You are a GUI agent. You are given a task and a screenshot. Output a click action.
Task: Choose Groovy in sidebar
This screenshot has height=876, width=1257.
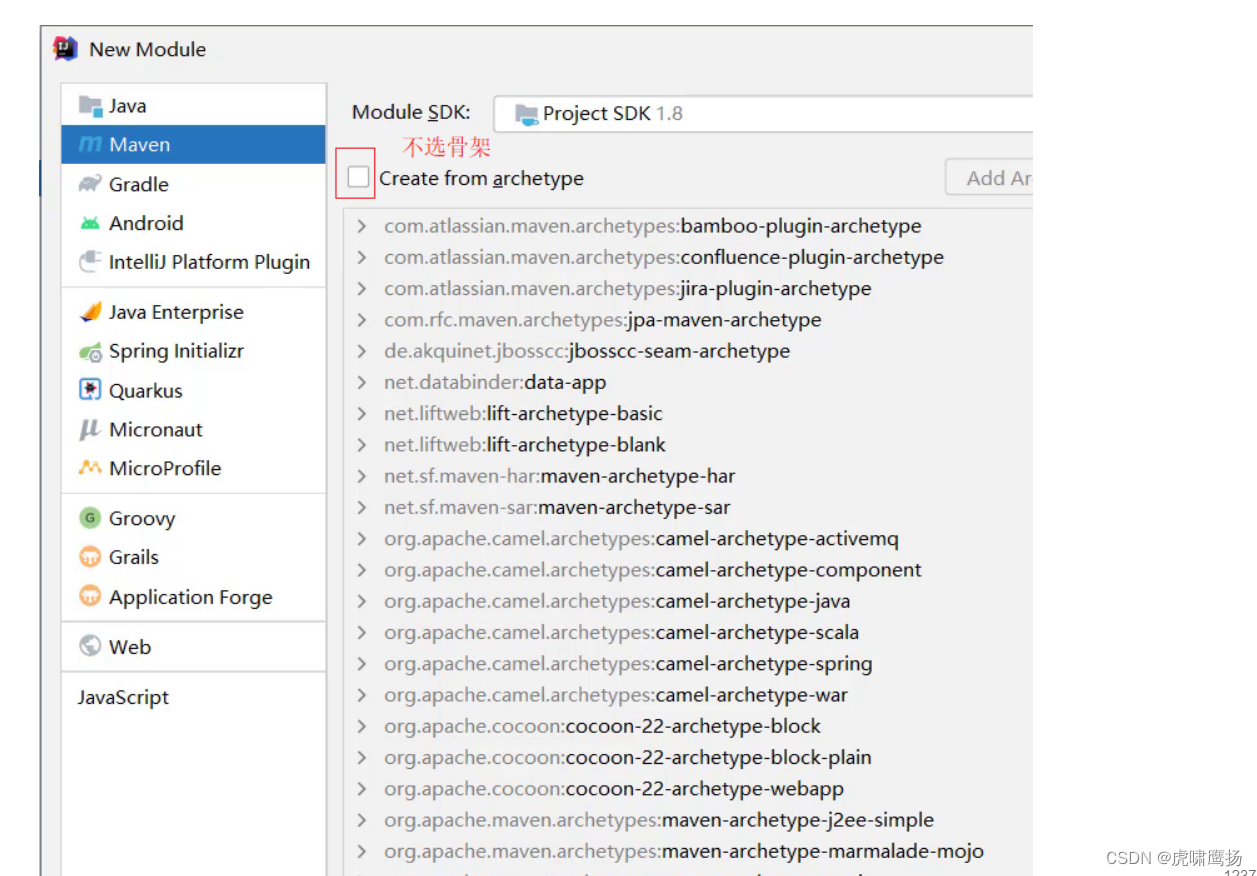[194, 518]
